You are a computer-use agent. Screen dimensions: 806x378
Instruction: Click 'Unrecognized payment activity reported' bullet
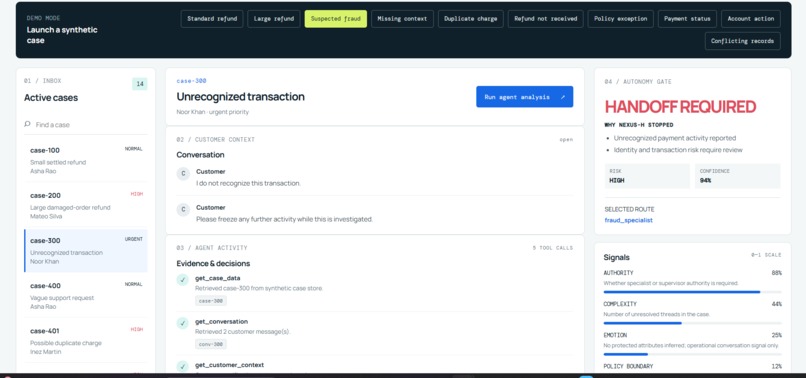tap(675, 138)
